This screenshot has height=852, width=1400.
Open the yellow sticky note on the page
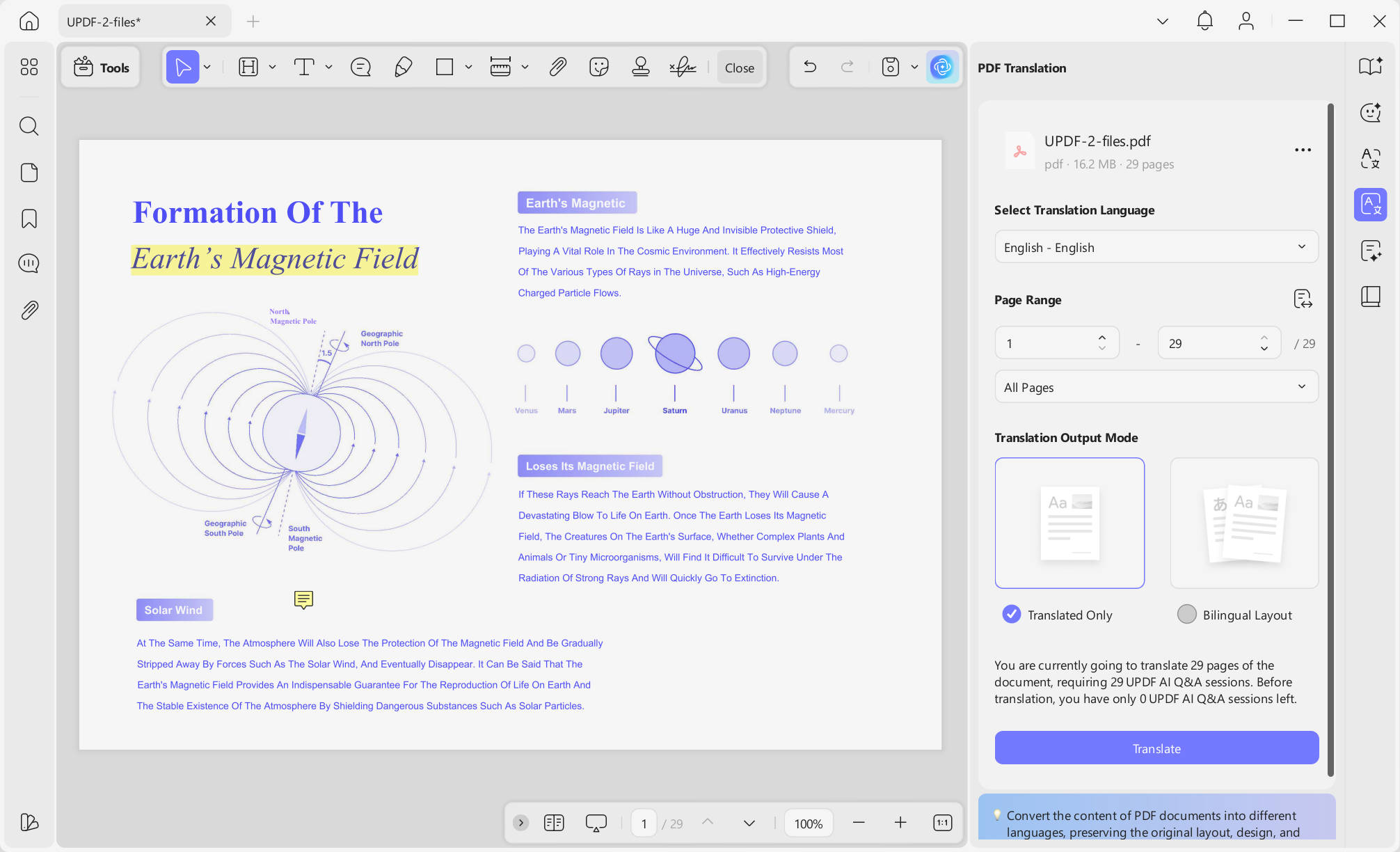(303, 600)
